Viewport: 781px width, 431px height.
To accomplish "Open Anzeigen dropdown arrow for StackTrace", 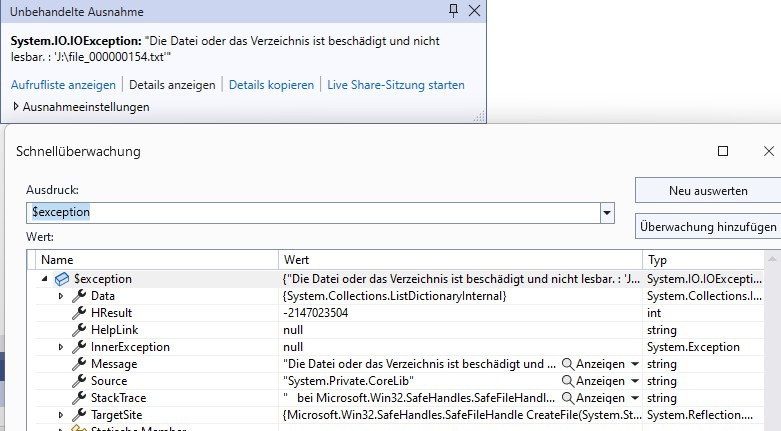I will (634, 398).
